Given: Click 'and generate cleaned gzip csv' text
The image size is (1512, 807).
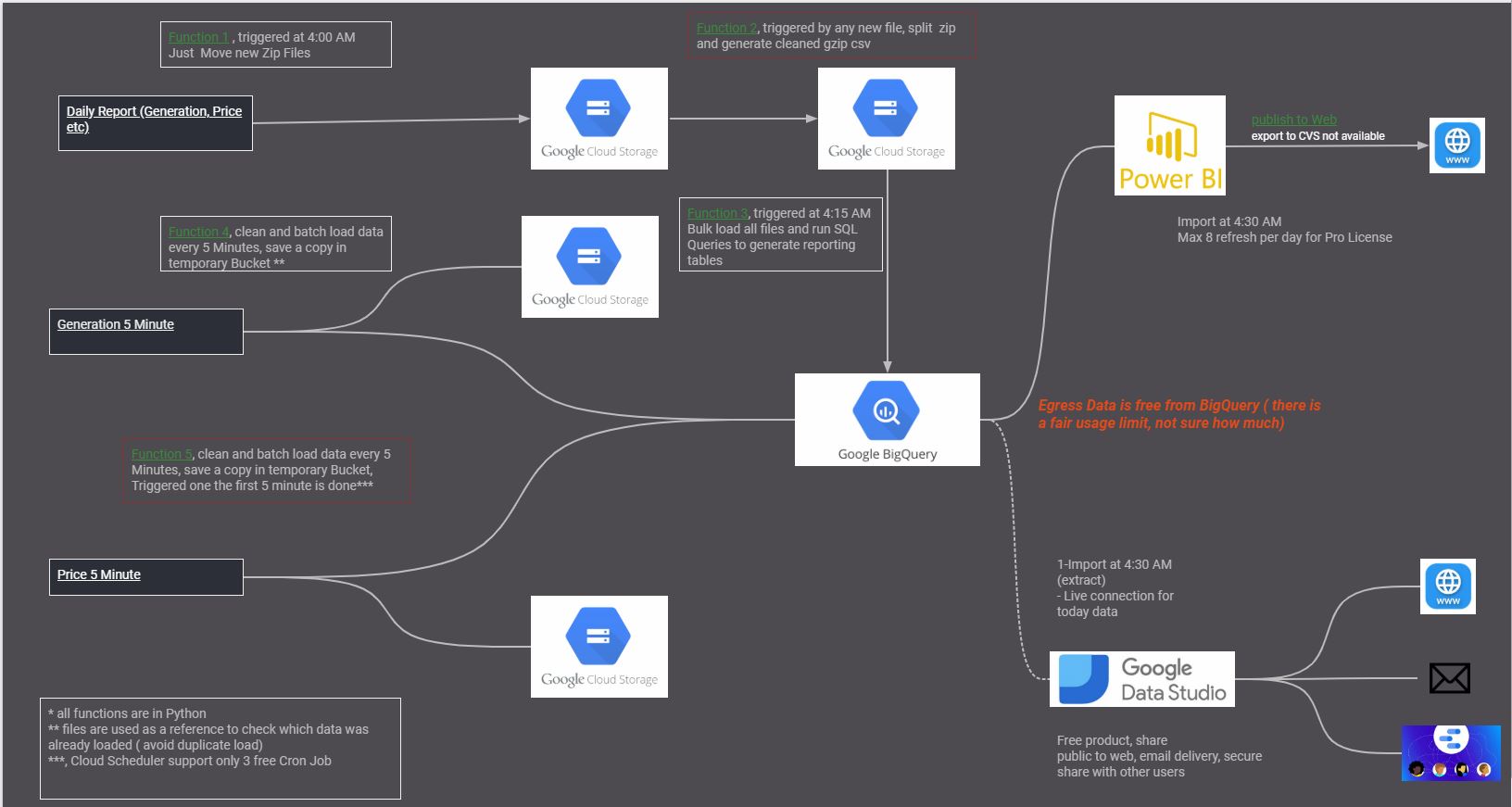Looking at the screenshot, I should pos(784,44).
